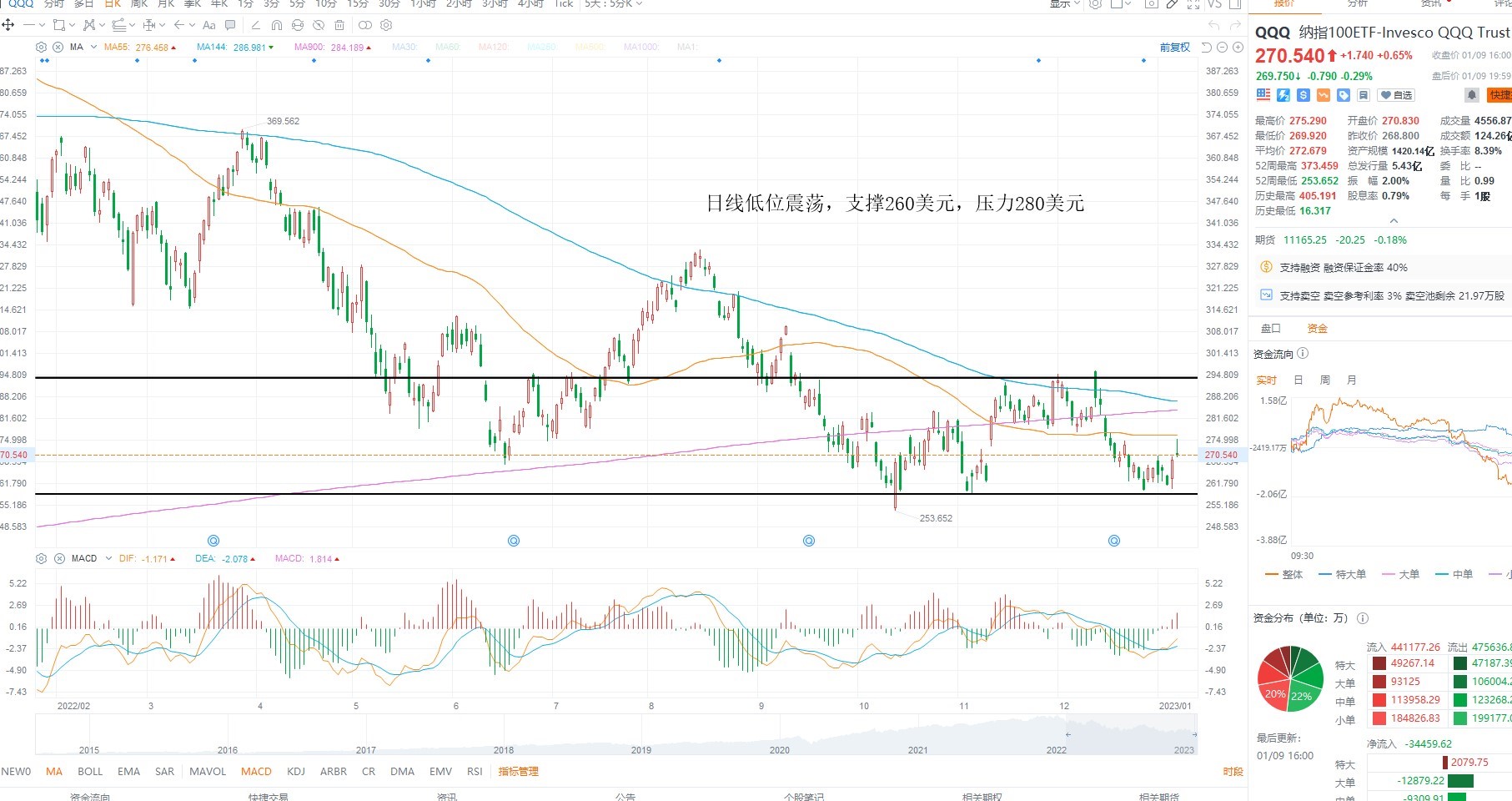This screenshot has width=1512, height=801.
Task: Click the 快捷 orange quick trade button
Action: coord(1499,95)
